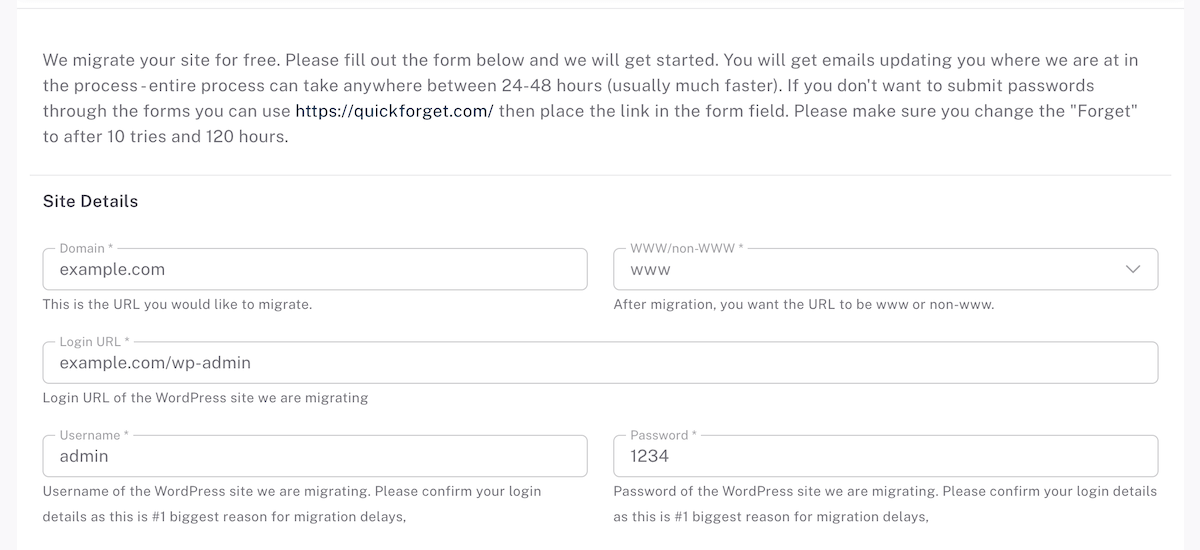The image size is (1200, 550).
Task: Click the 'Site Details' section heading
Action: 90,201
